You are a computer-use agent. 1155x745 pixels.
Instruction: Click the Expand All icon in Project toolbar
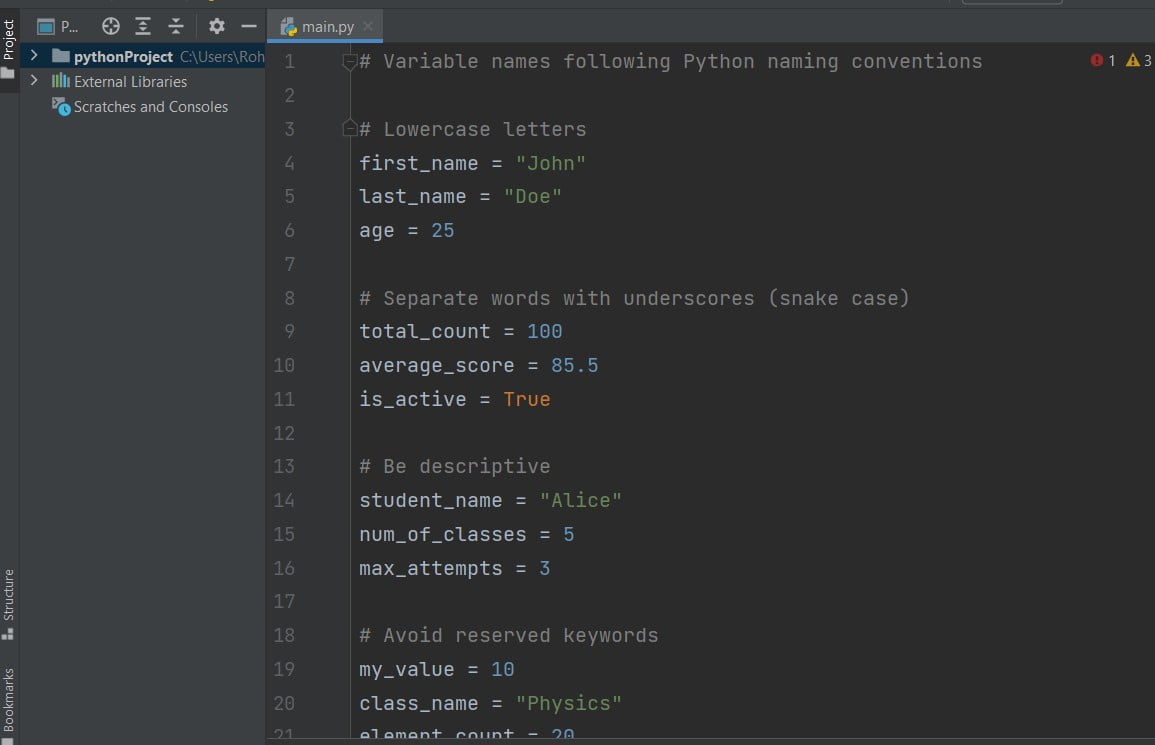142,26
